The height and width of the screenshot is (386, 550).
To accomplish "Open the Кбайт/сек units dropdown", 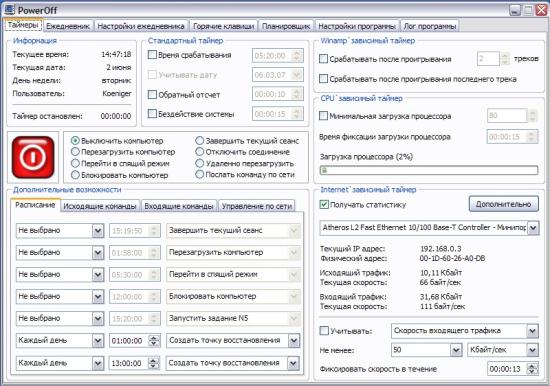I will (532, 350).
